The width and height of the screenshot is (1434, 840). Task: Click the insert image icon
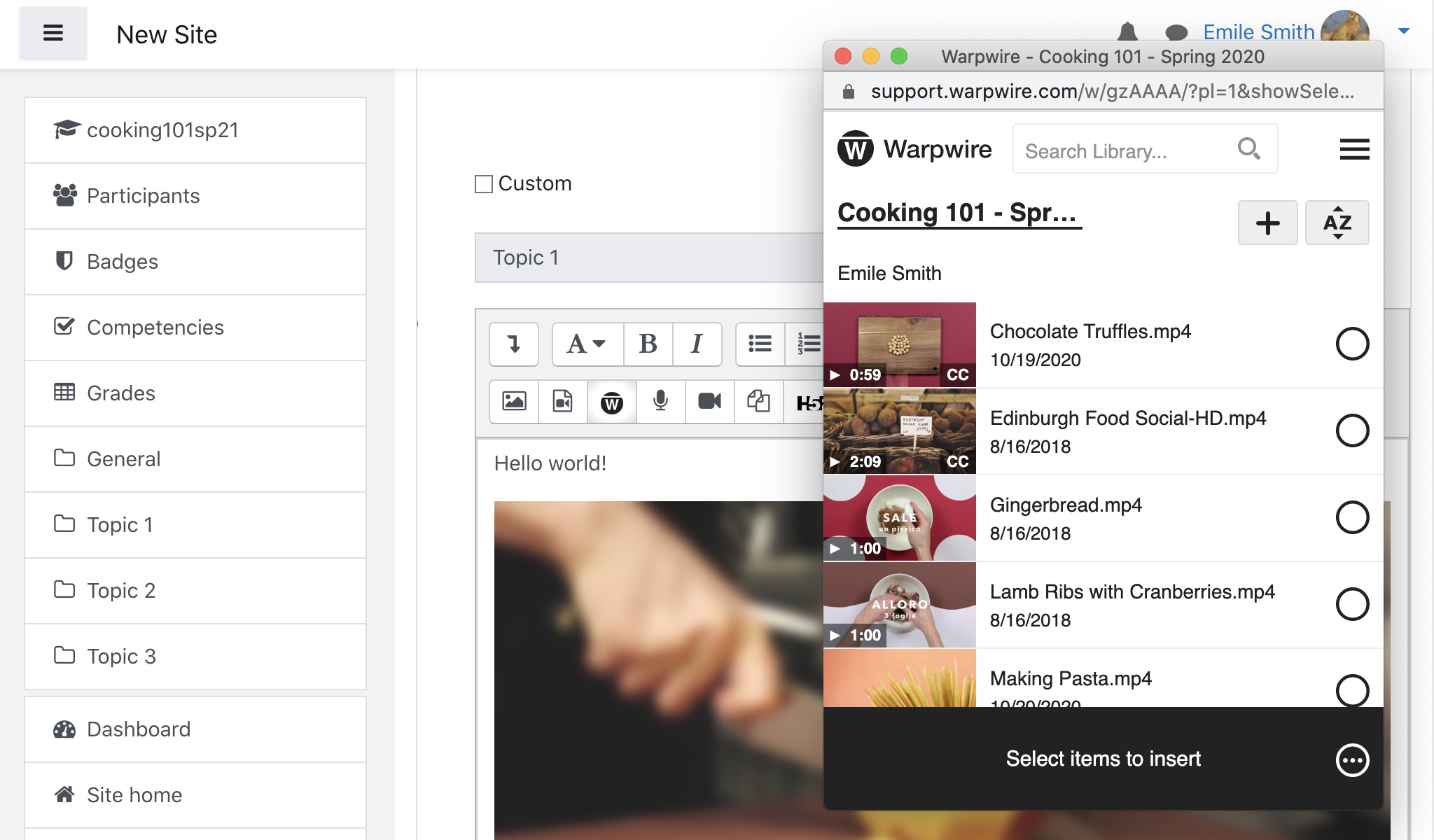[514, 402]
